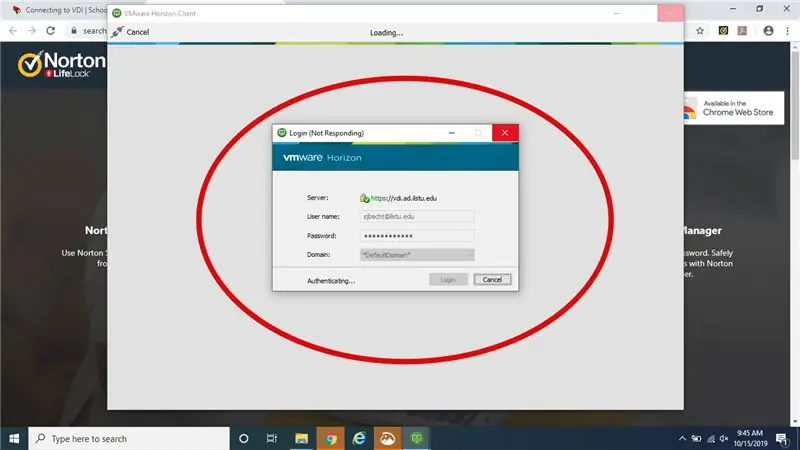Viewport: 800px width, 450px height.
Task: Open Task View from the taskbar
Action: coord(271,438)
